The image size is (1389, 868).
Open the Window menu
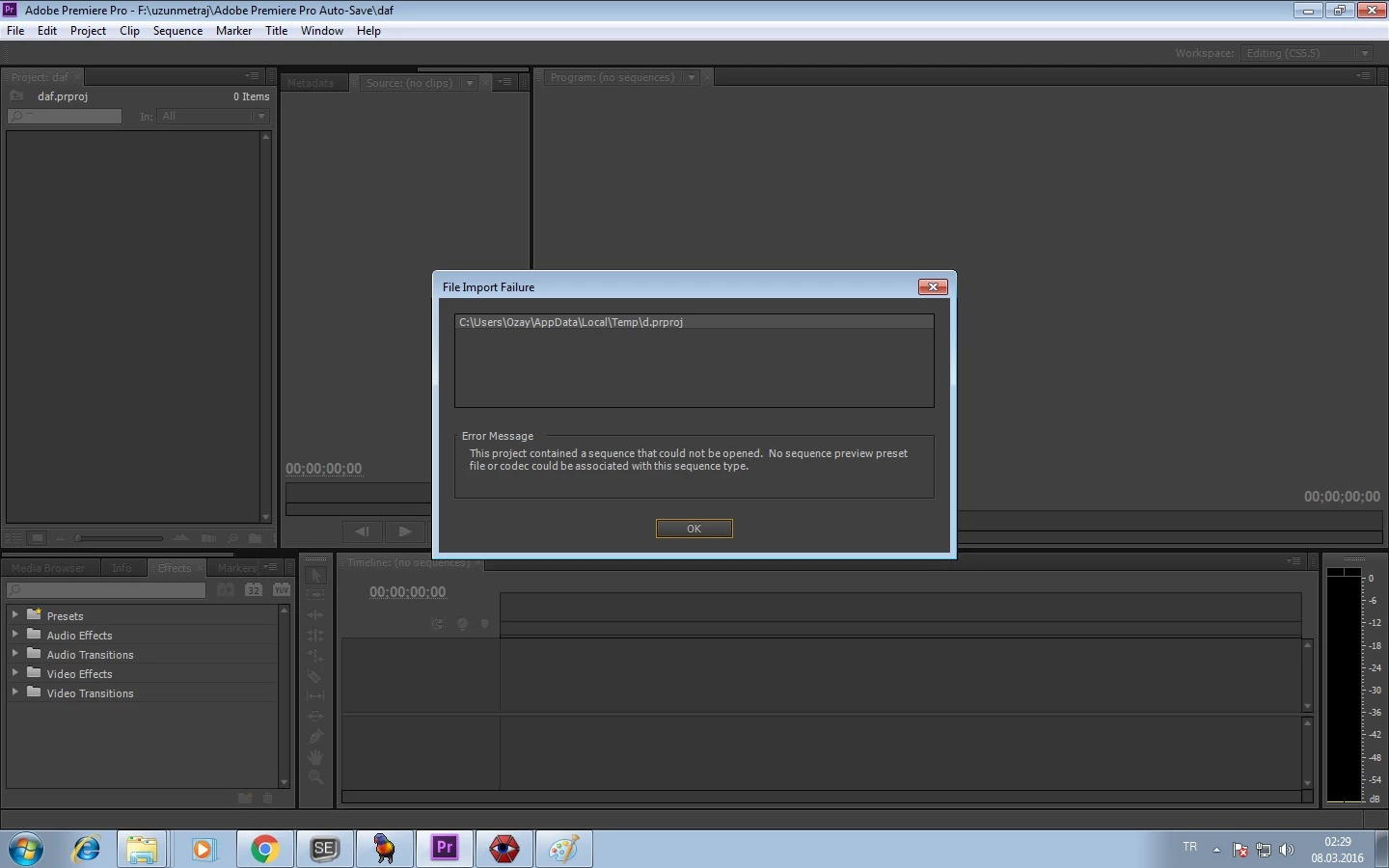click(x=321, y=31)
